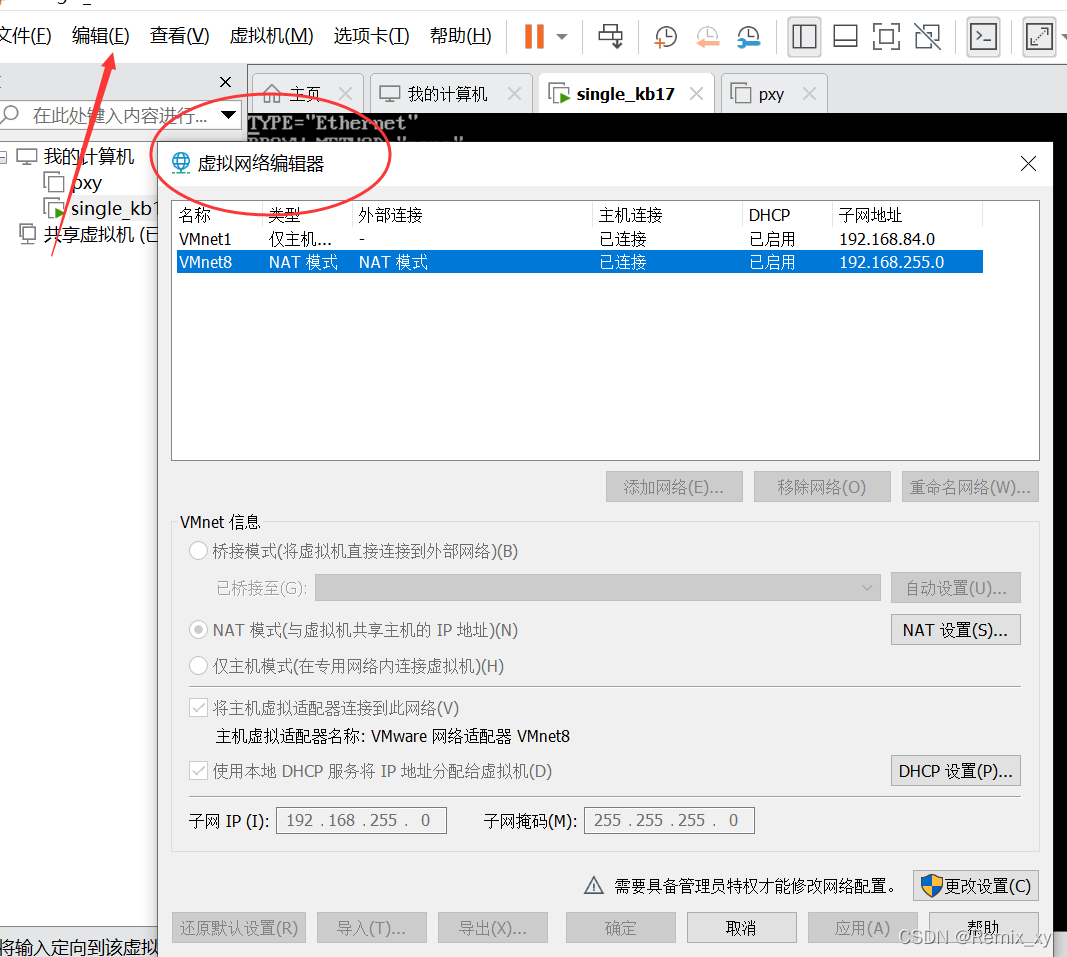Open the snapshot manager
This screenshot has width=1067, height=957.
coord(749,37)
